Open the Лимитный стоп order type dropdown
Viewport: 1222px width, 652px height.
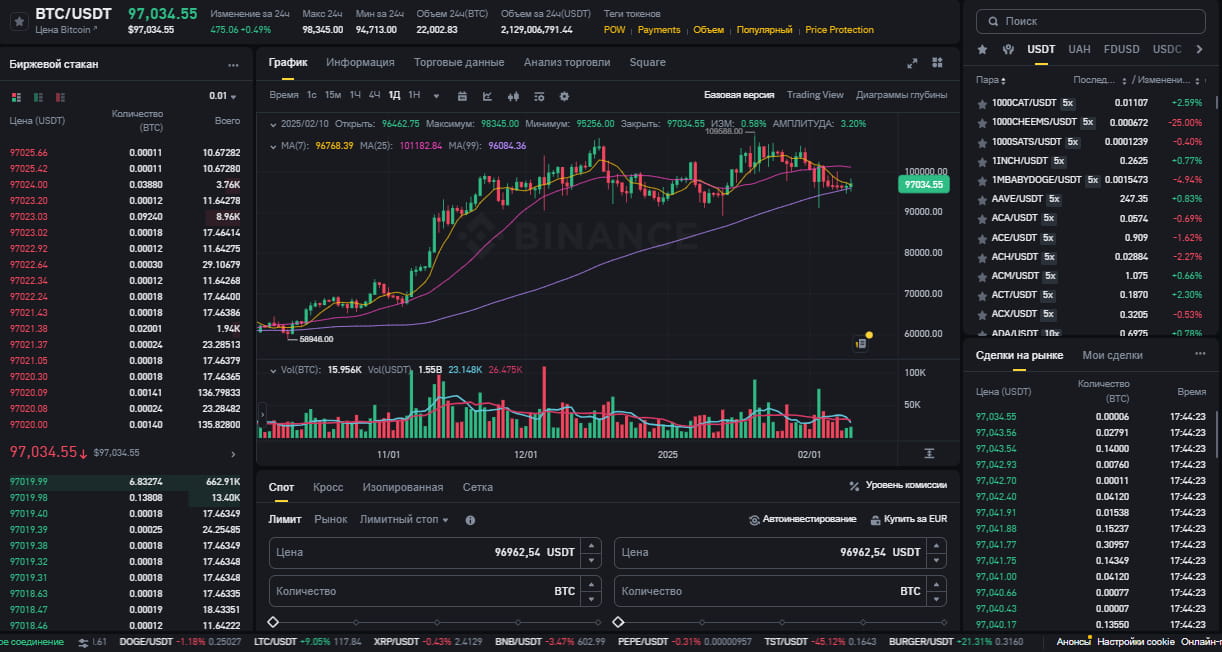click(x=404, y=519)
